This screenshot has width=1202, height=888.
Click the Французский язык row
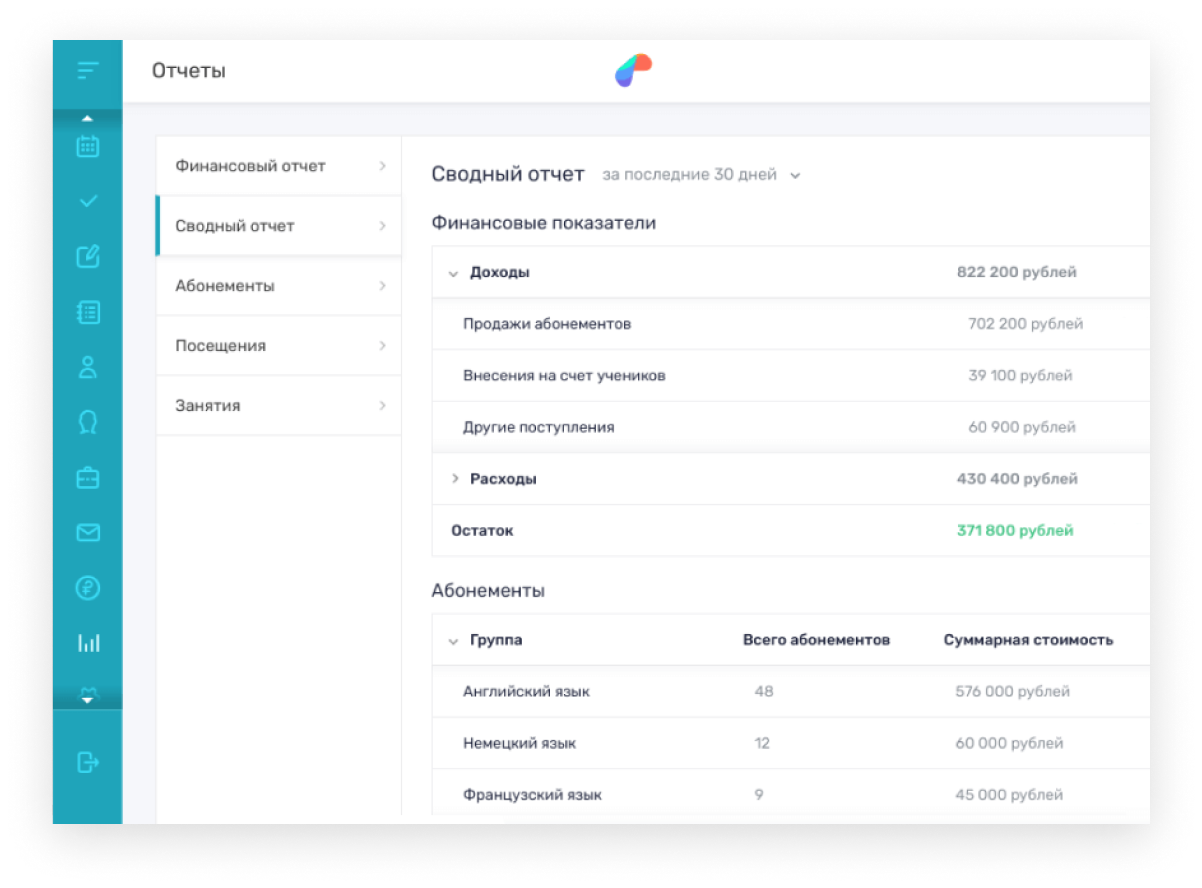[x=791, y=796]
